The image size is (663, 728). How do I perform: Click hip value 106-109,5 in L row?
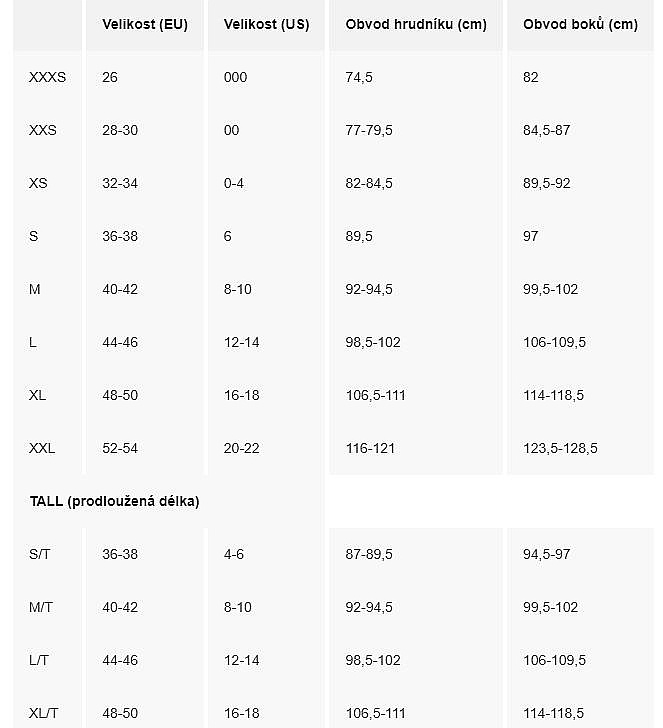[x=554, y=342]
